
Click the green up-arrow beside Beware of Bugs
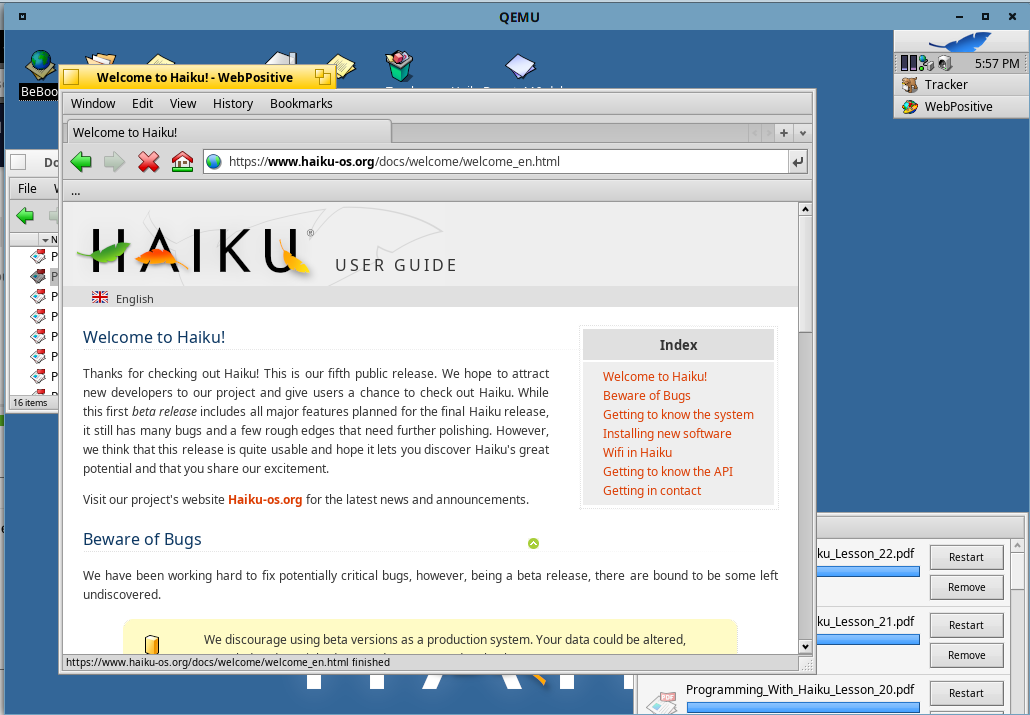(x=533, y=543)
